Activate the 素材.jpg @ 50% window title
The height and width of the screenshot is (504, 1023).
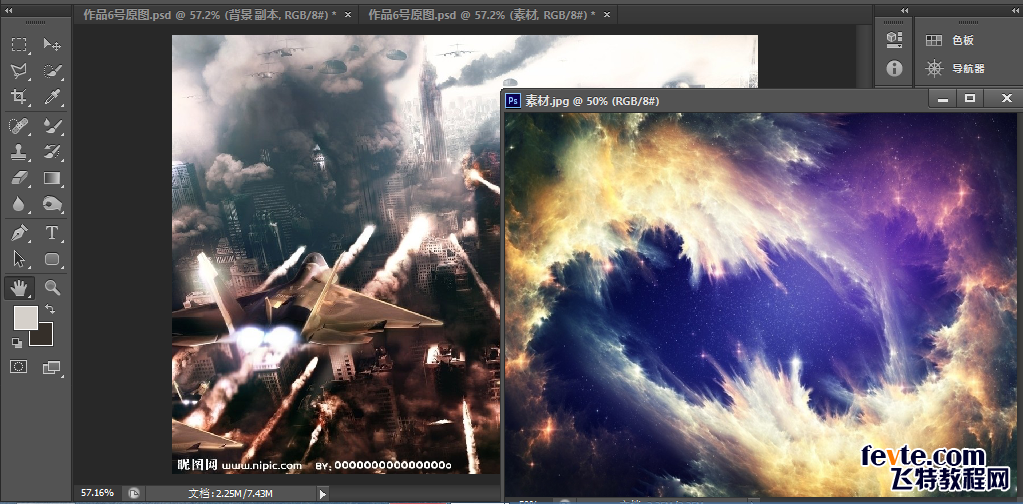tap(592, 101)
